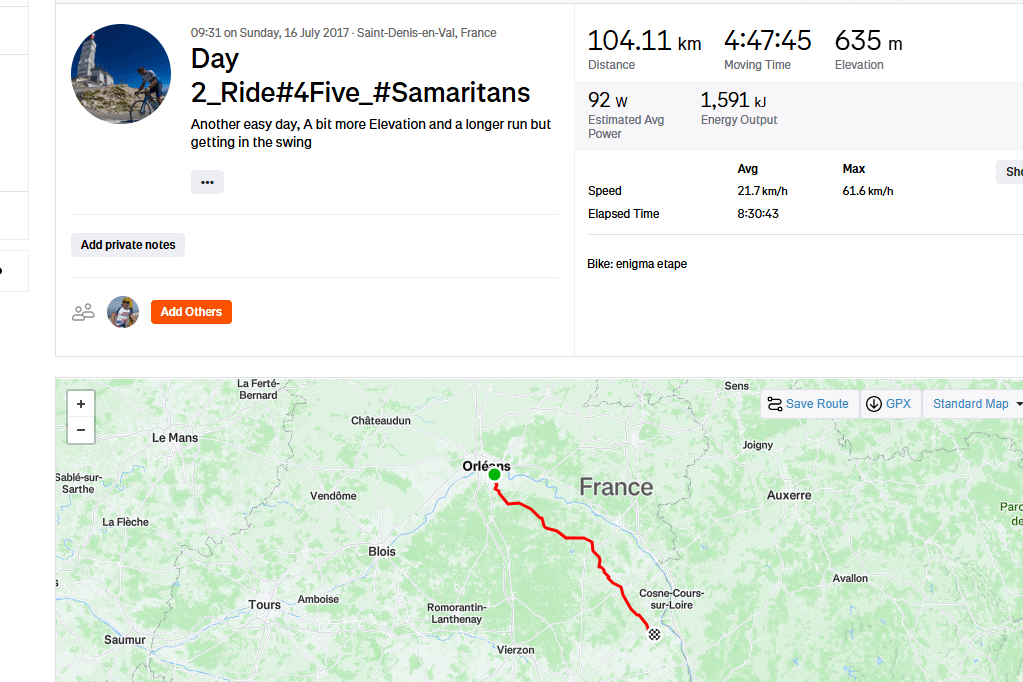This screenshot has height=682, width=1023.
Task: Click the partially visible Show button
Action: coord(1010,172)
